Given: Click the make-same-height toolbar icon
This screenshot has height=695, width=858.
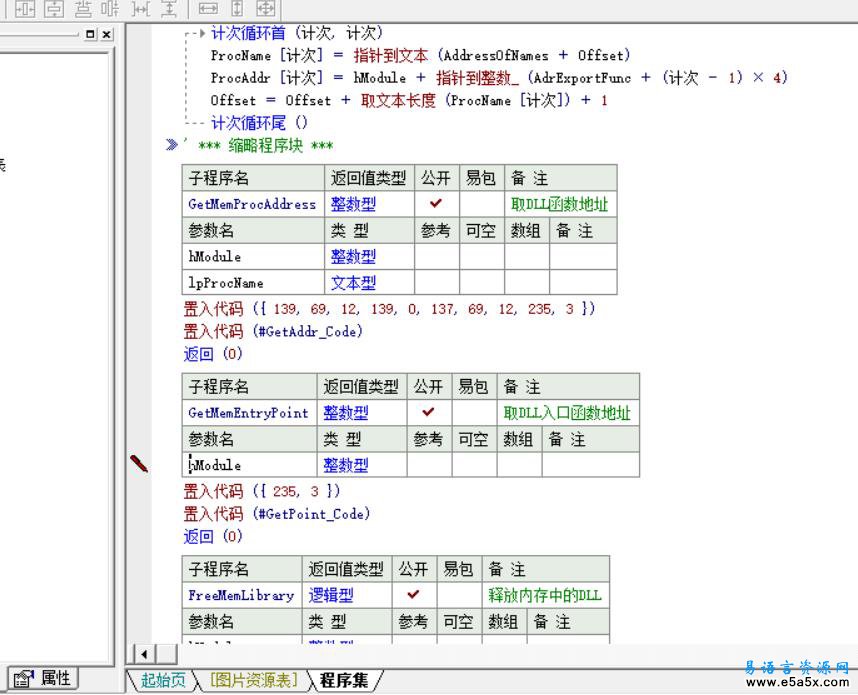Looking at the screenshot, I should pos(238,8).
